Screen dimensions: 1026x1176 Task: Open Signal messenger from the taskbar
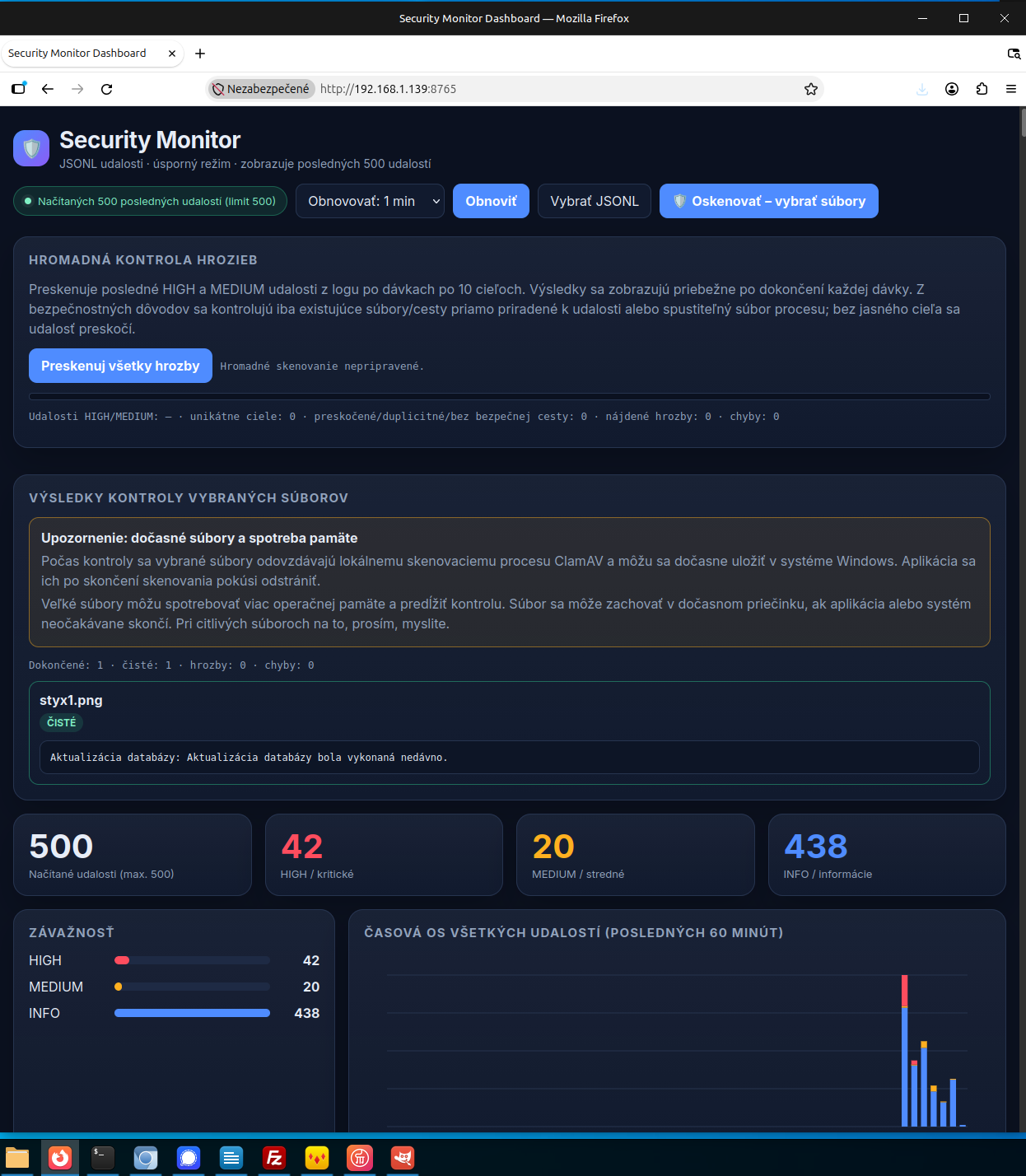pos(189,1158)
